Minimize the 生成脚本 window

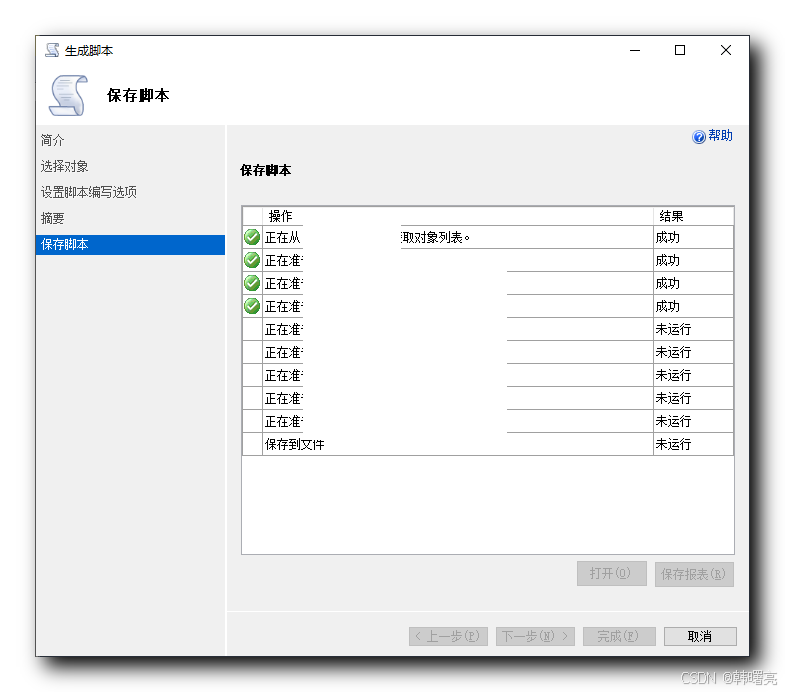click(635, 50)
